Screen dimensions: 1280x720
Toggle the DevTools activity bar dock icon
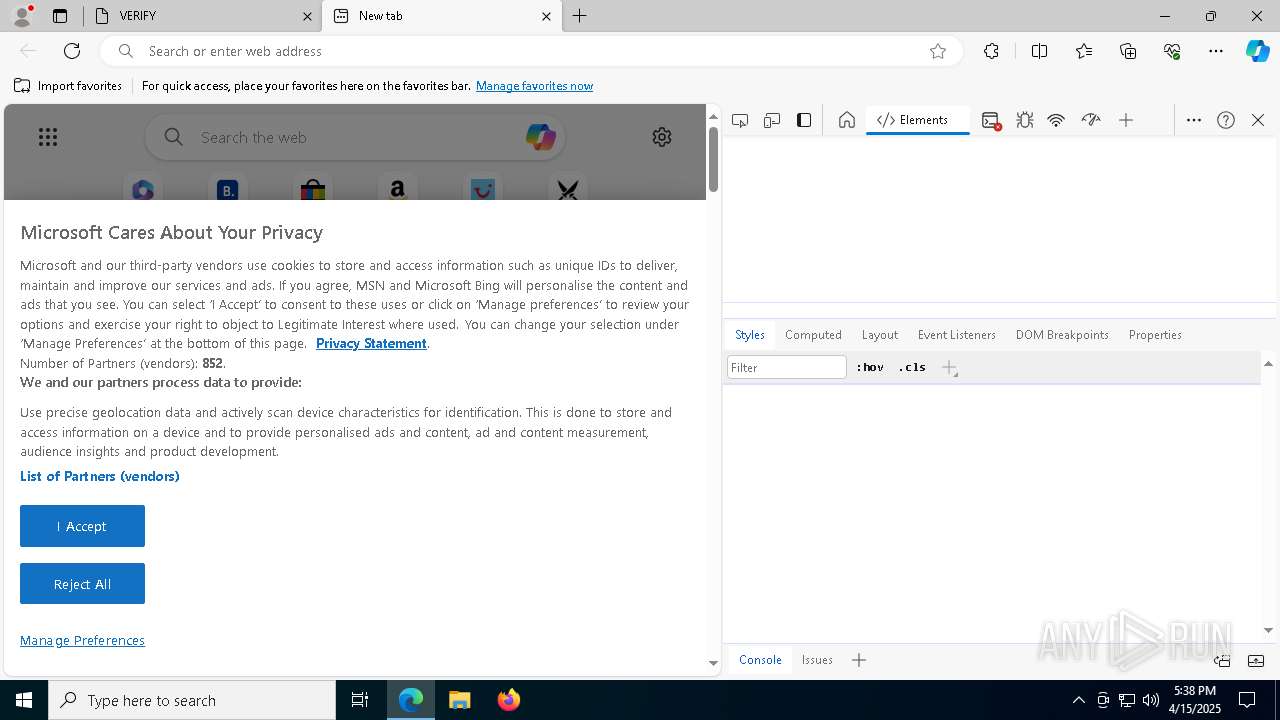[804, 120]
